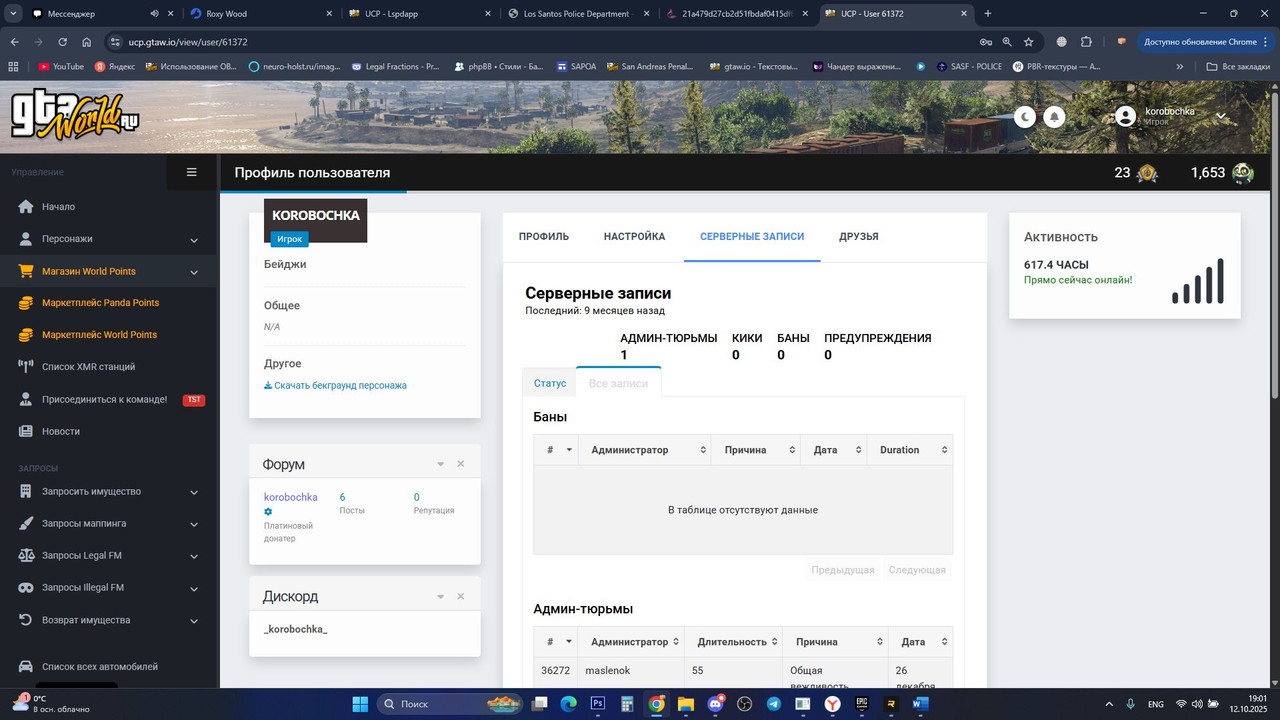This screenshot has height=720, width=1280.
Task: Sort Баны table by Duration
Action: pos(909,450)
